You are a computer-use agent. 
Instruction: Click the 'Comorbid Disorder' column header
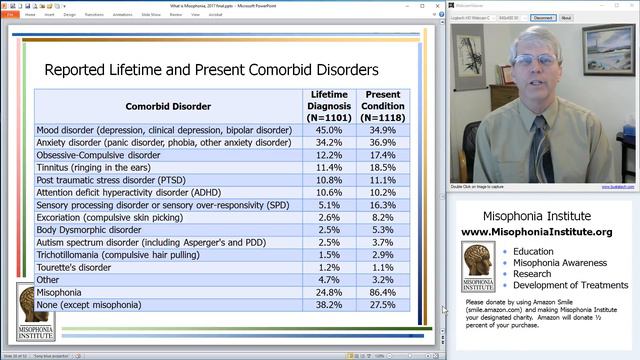tap(168, 107)
